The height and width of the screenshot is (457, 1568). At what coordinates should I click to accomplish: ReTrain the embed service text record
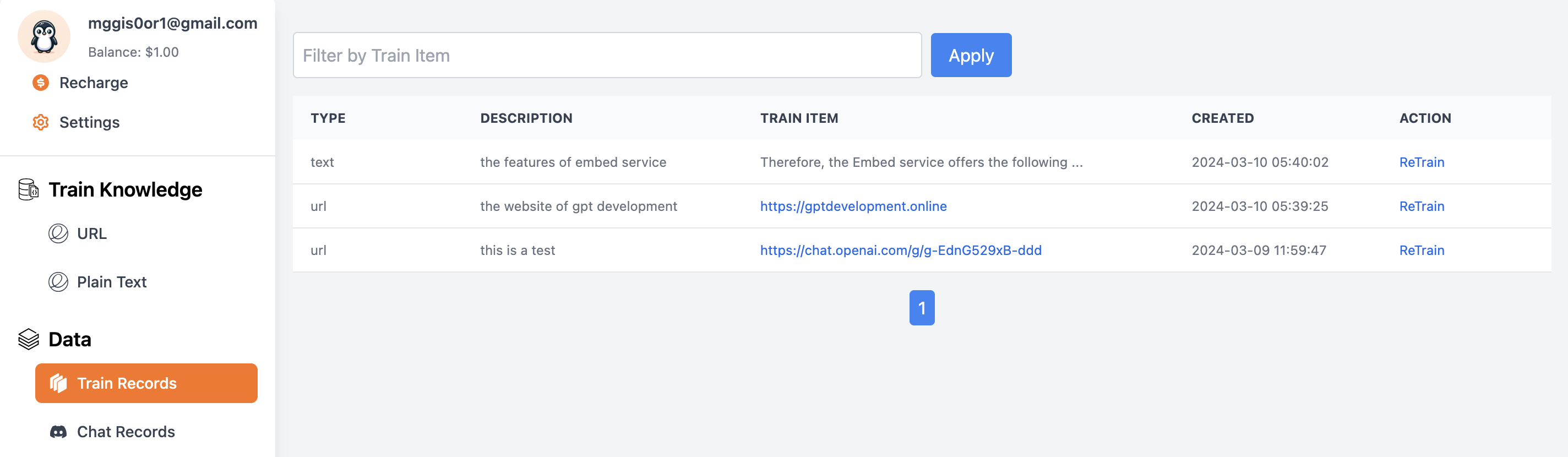[x=1422, y=162]
